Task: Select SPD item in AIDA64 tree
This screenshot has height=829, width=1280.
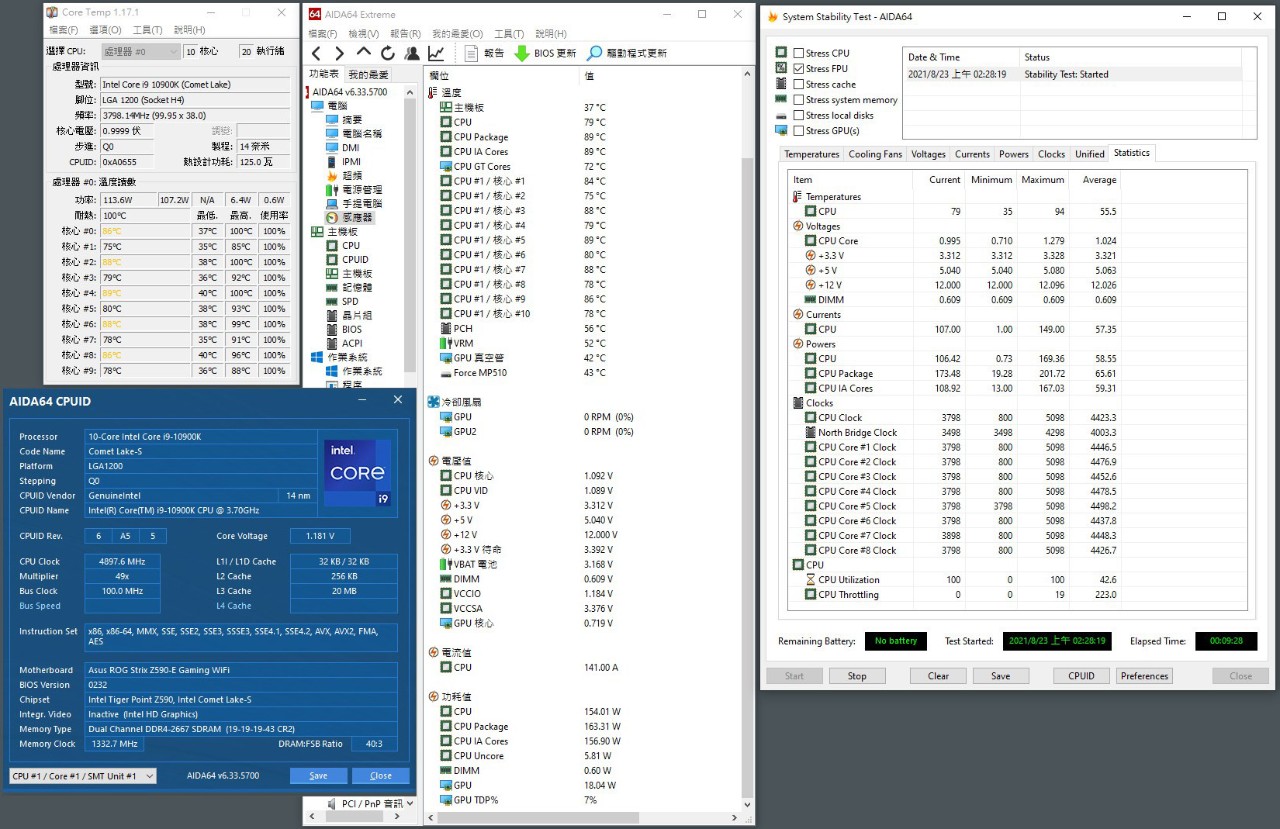Action: [x=342, y=301]
